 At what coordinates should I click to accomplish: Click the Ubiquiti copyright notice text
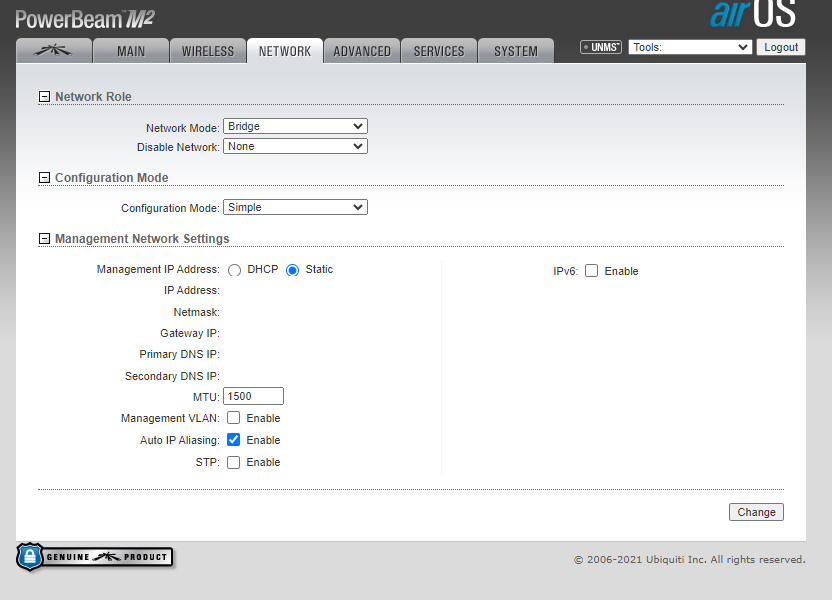coord(690,560)
